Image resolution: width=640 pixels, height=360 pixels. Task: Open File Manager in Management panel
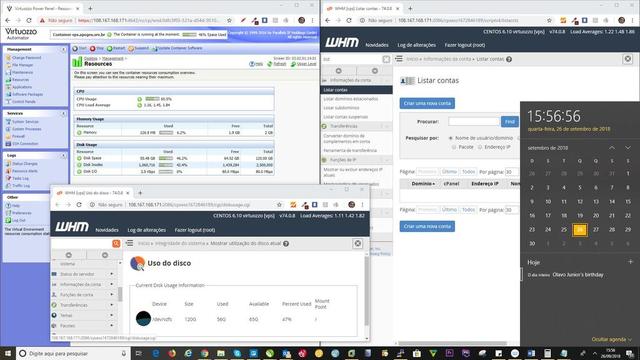click(22, 65)
